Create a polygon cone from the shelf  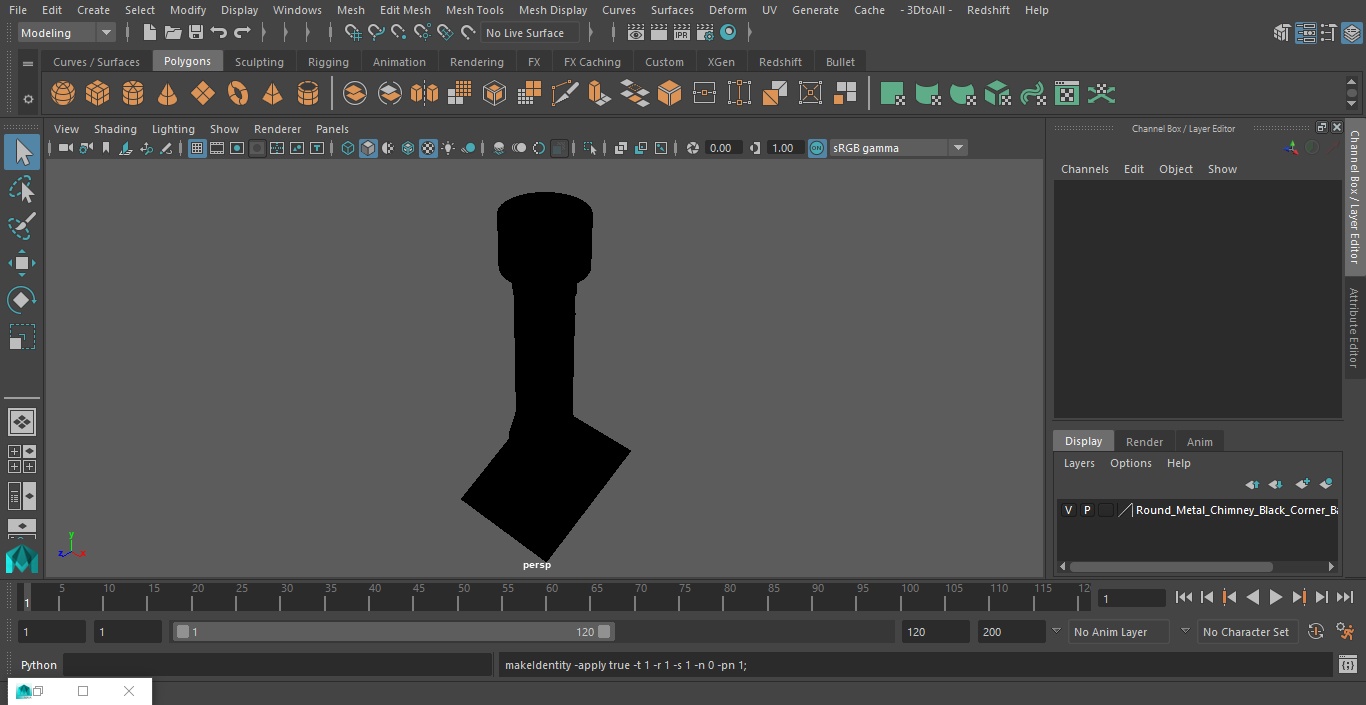pyautogui.click(x=168, y=94)
